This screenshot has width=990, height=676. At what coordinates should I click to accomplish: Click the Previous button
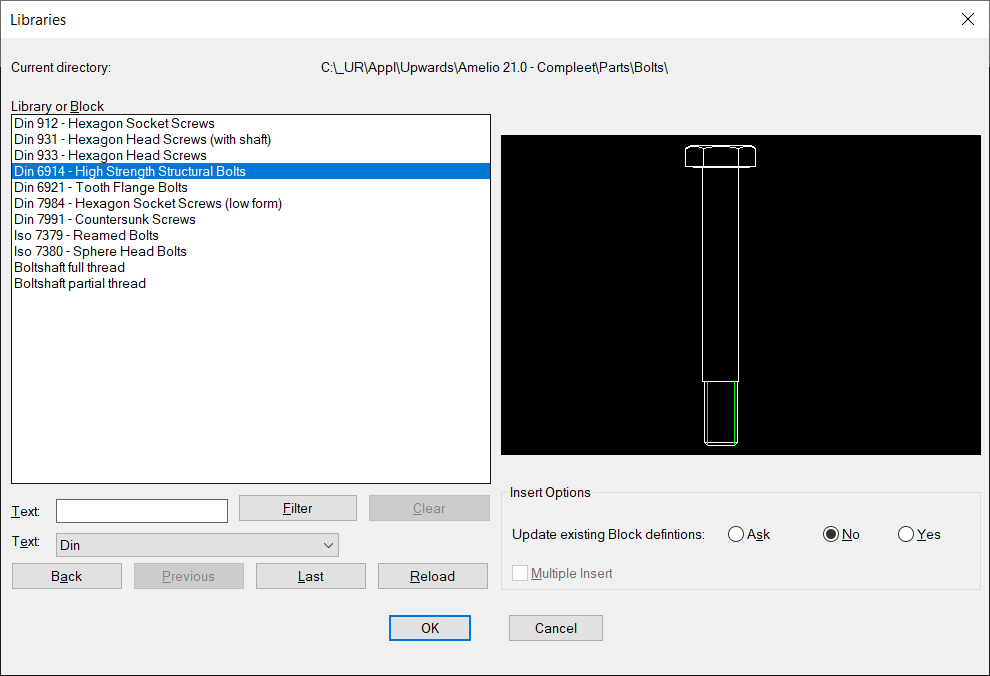[x=189, y=576]
